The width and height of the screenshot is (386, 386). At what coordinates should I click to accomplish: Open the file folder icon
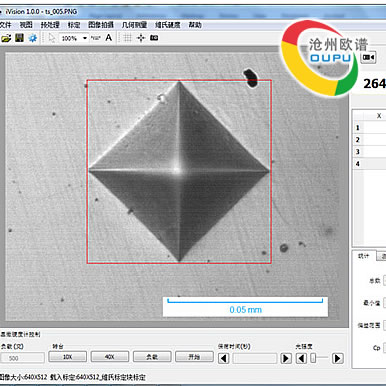[6, 38]
